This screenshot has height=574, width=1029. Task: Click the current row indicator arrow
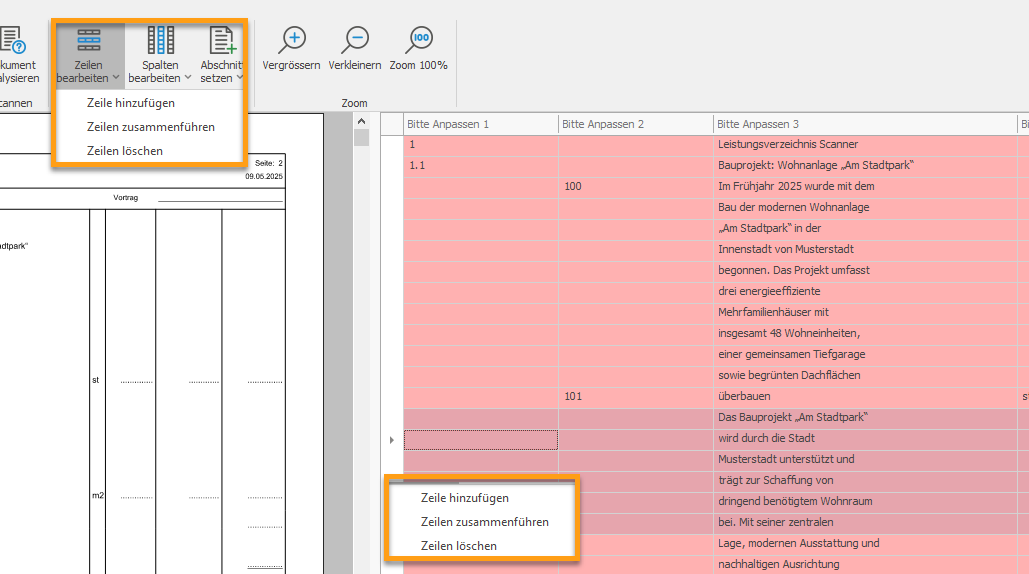[x=392, y=440]
